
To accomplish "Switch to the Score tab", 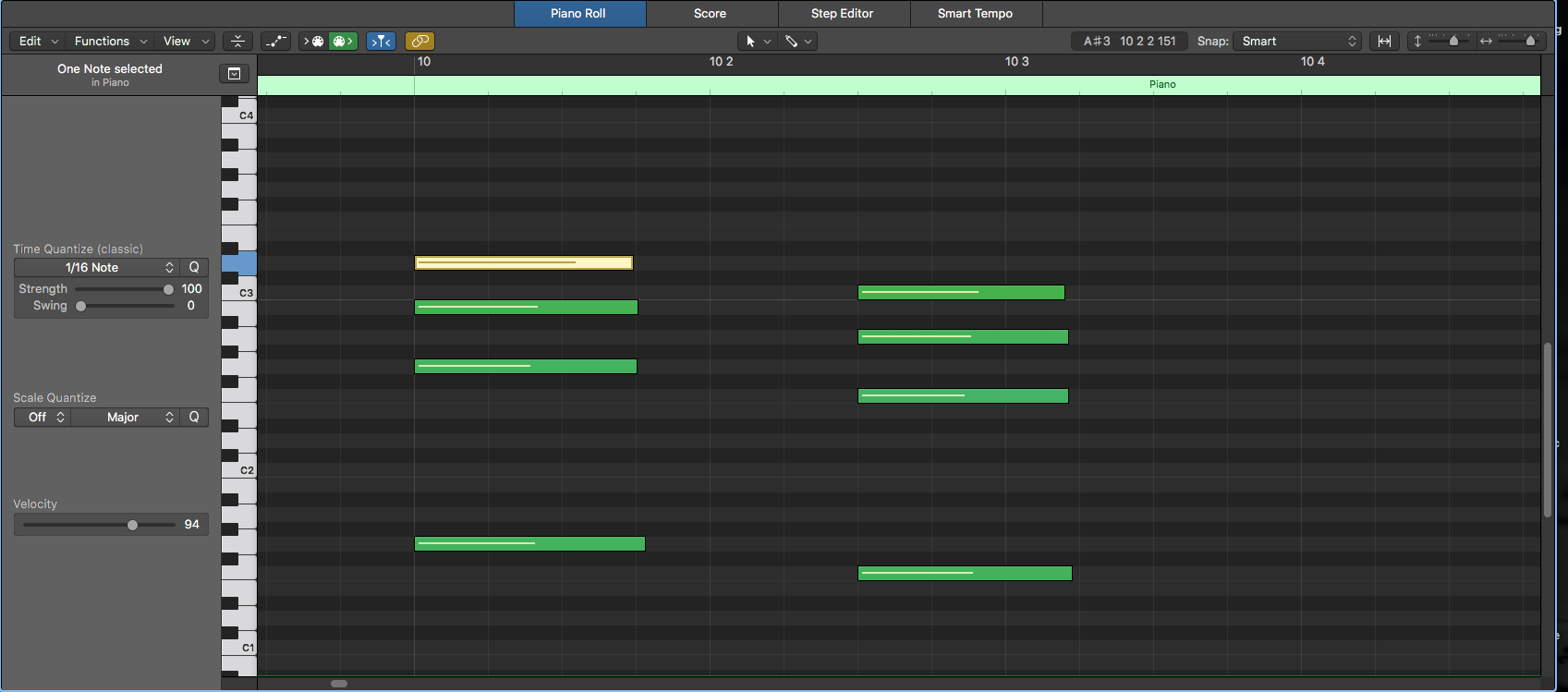I will pos(710,13).
